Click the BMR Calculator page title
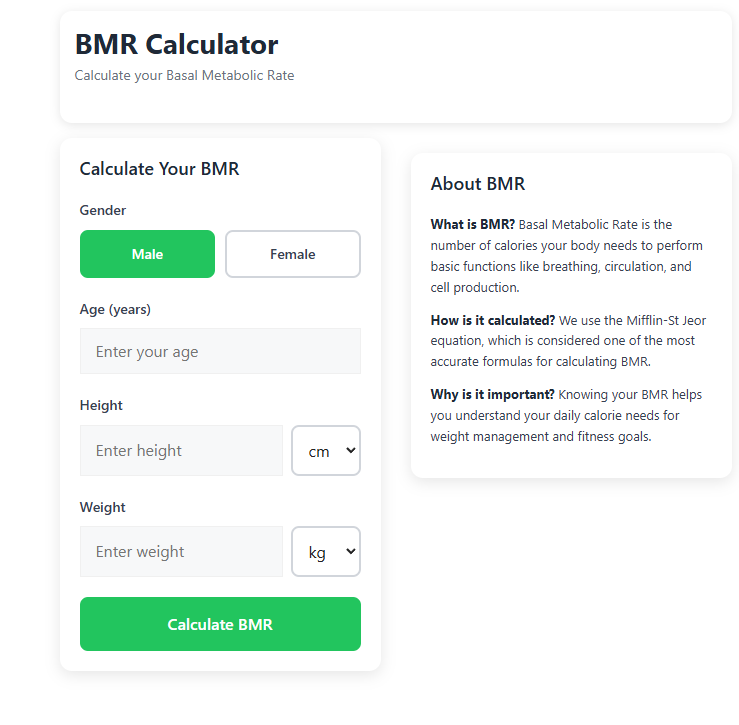Viewport: 739px width, 725px height. (176, 44)
